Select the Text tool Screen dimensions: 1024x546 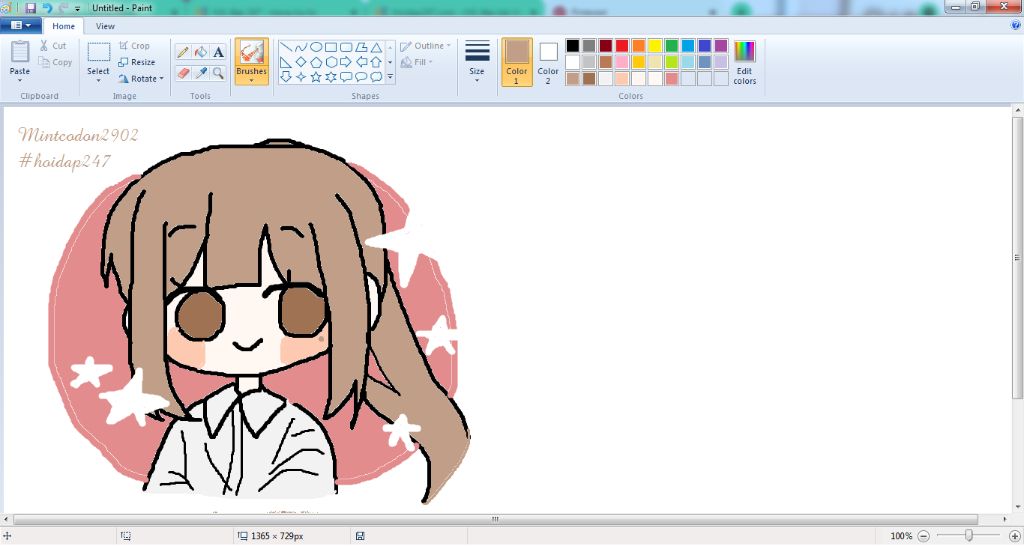(x=219, y=52)
